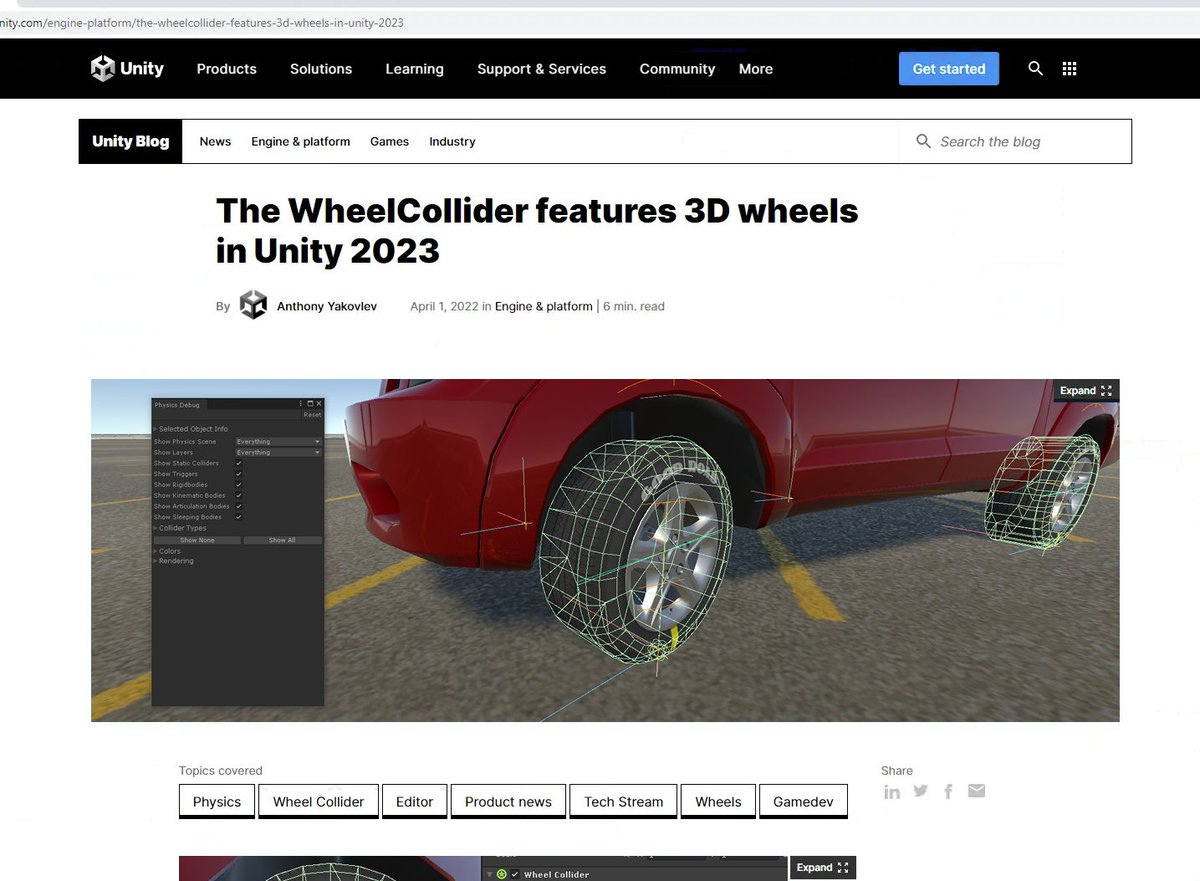Select the Physics topic swatch
The width and height of the screenshot is (1200, 881).
click(x=216, y=801)
